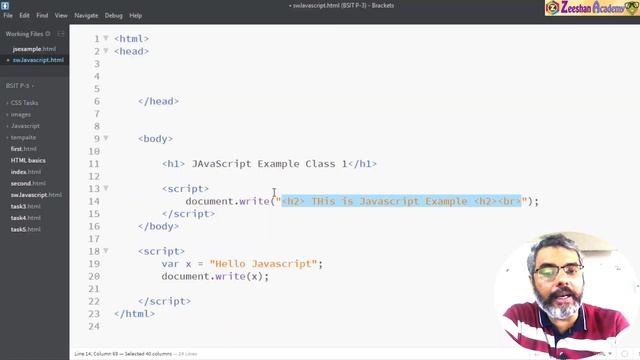Open Working Files gear settings
This screenshot has height=360, width=640.
coord(48,34)
